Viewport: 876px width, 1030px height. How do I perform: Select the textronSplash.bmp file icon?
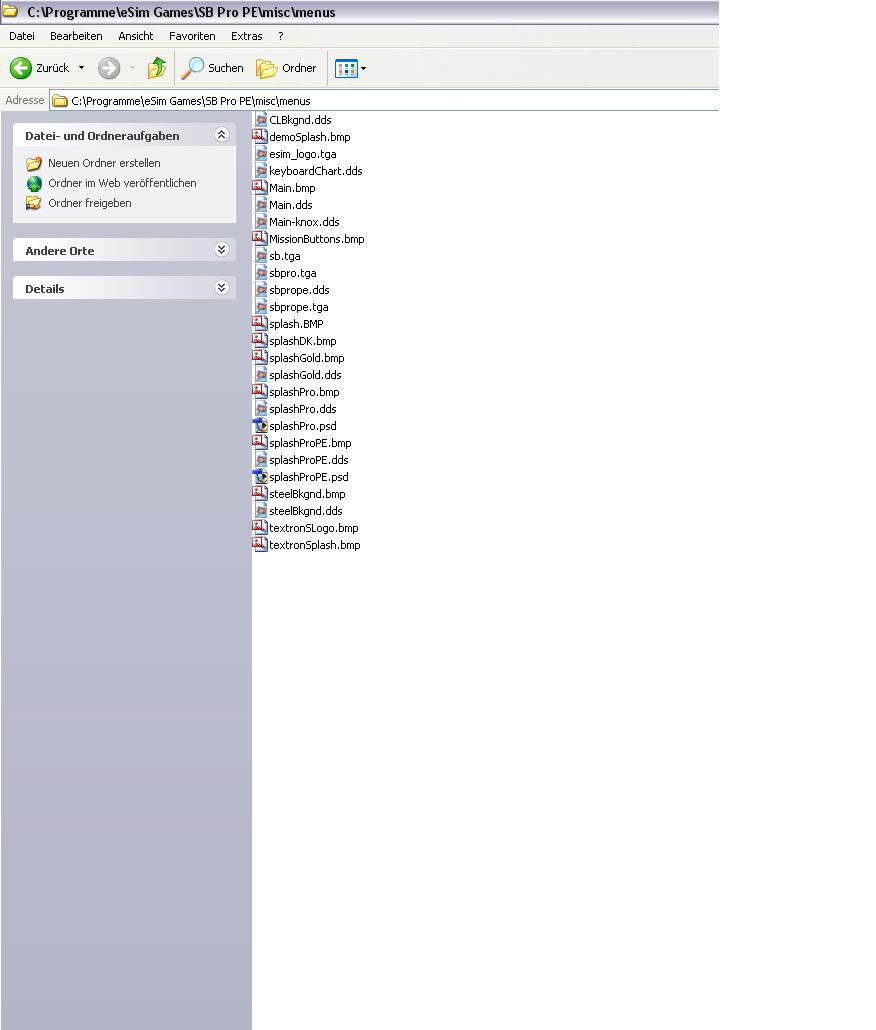260,545
